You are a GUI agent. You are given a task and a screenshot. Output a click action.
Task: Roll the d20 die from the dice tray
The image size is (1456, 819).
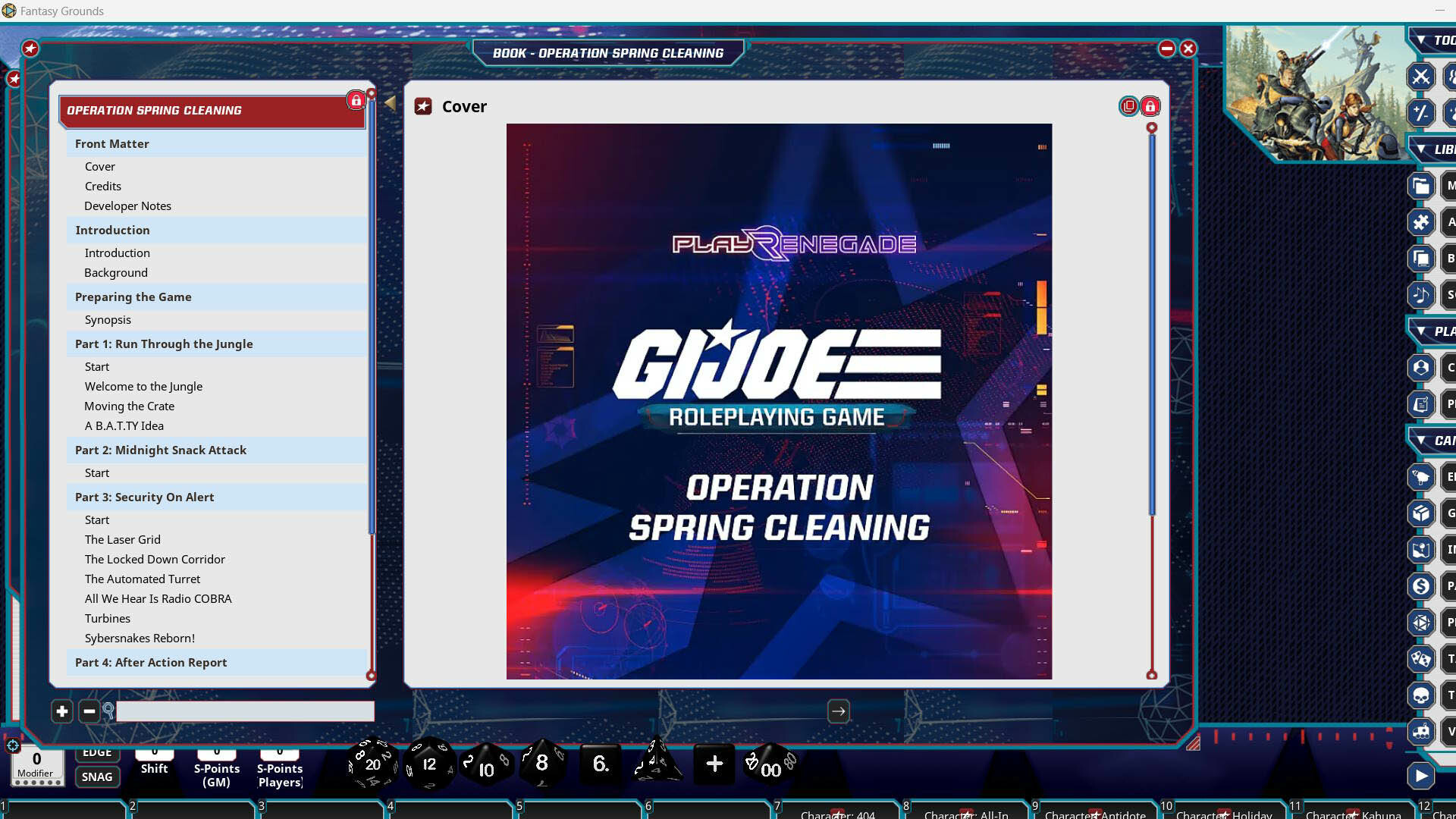372,764
